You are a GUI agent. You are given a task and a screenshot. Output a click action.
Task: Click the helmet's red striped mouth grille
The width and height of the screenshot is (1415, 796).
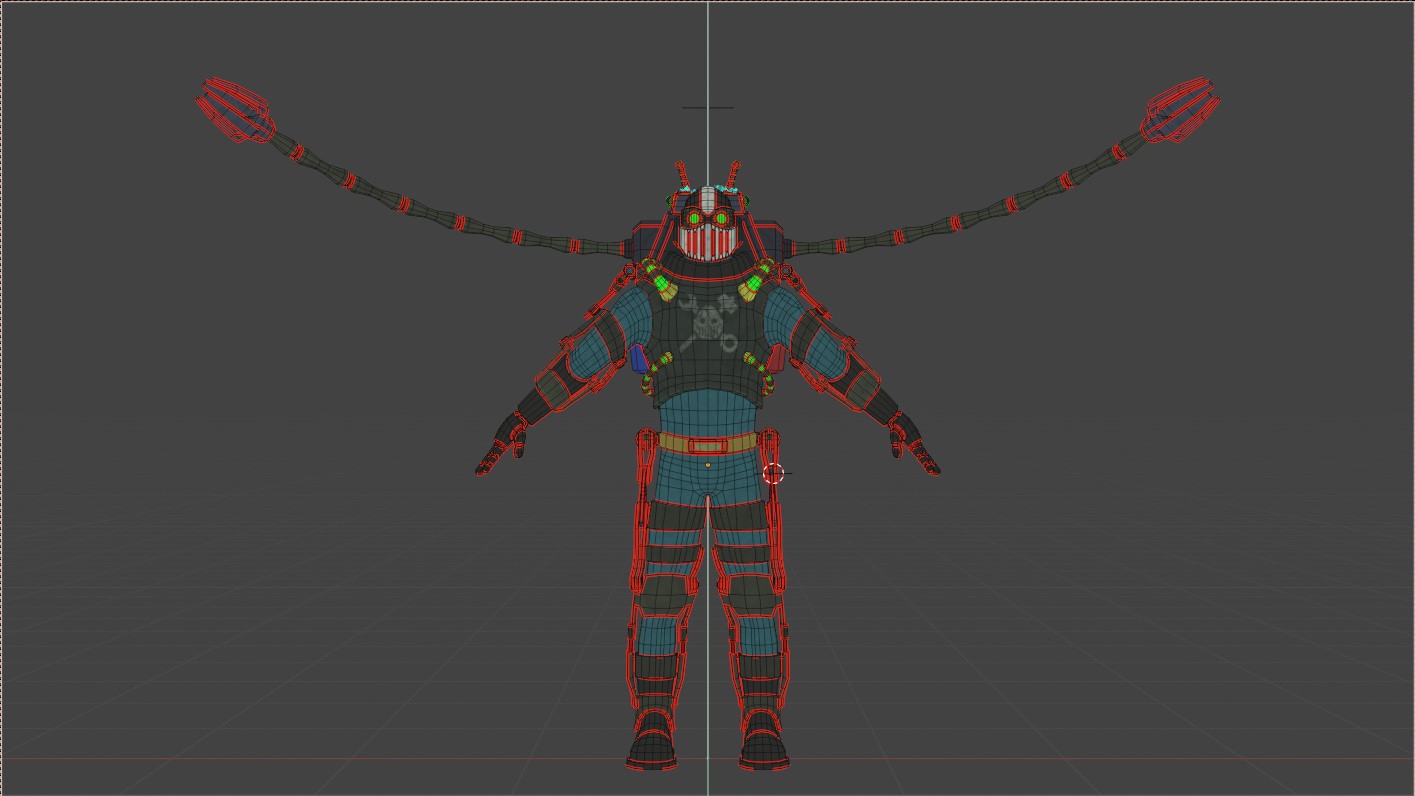pyautogui.click(x=708, y=243)
